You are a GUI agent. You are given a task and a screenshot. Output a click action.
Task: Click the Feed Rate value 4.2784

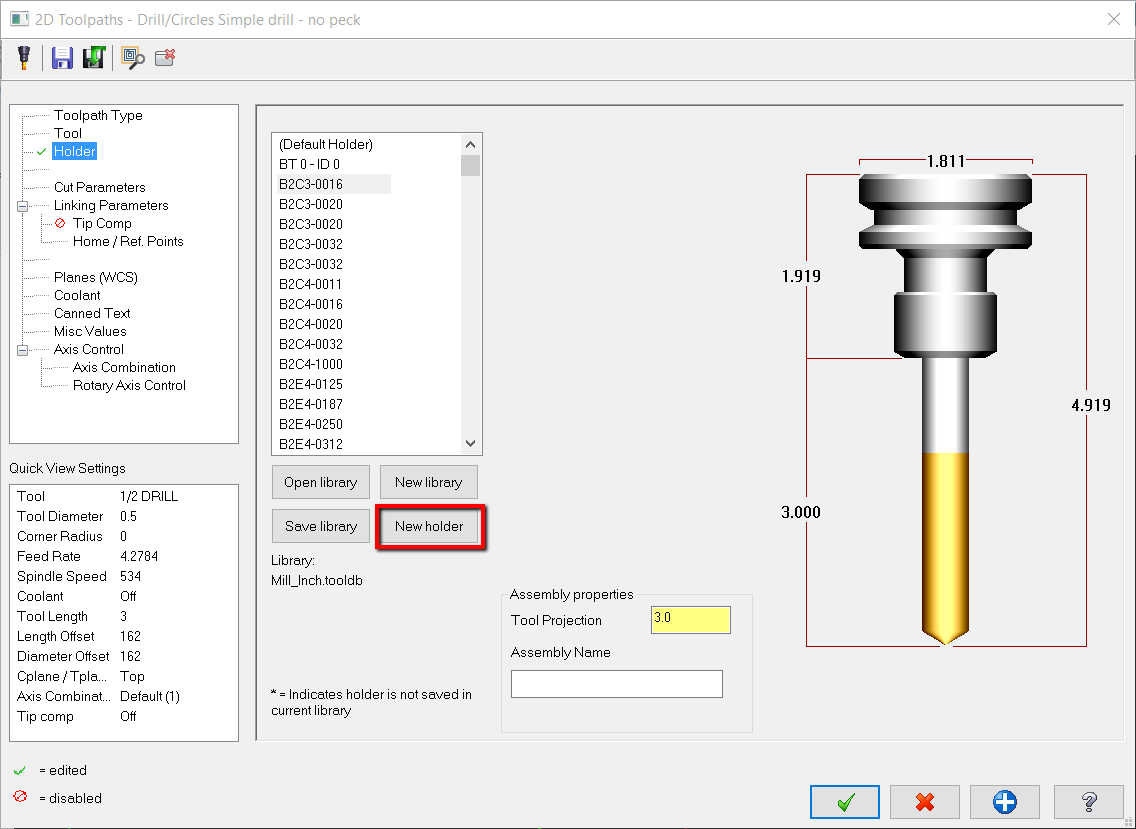[x=139, y=557]
